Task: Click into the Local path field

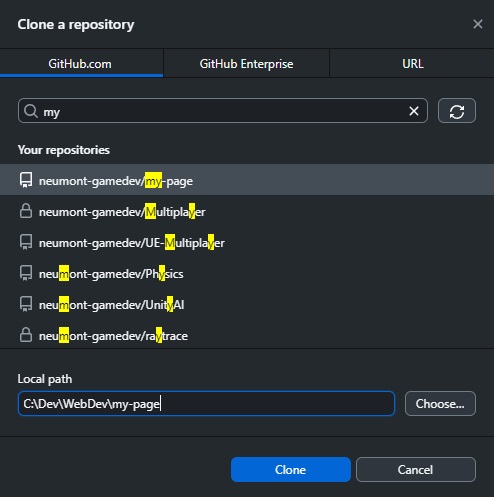Action: (x=206, y=404)
